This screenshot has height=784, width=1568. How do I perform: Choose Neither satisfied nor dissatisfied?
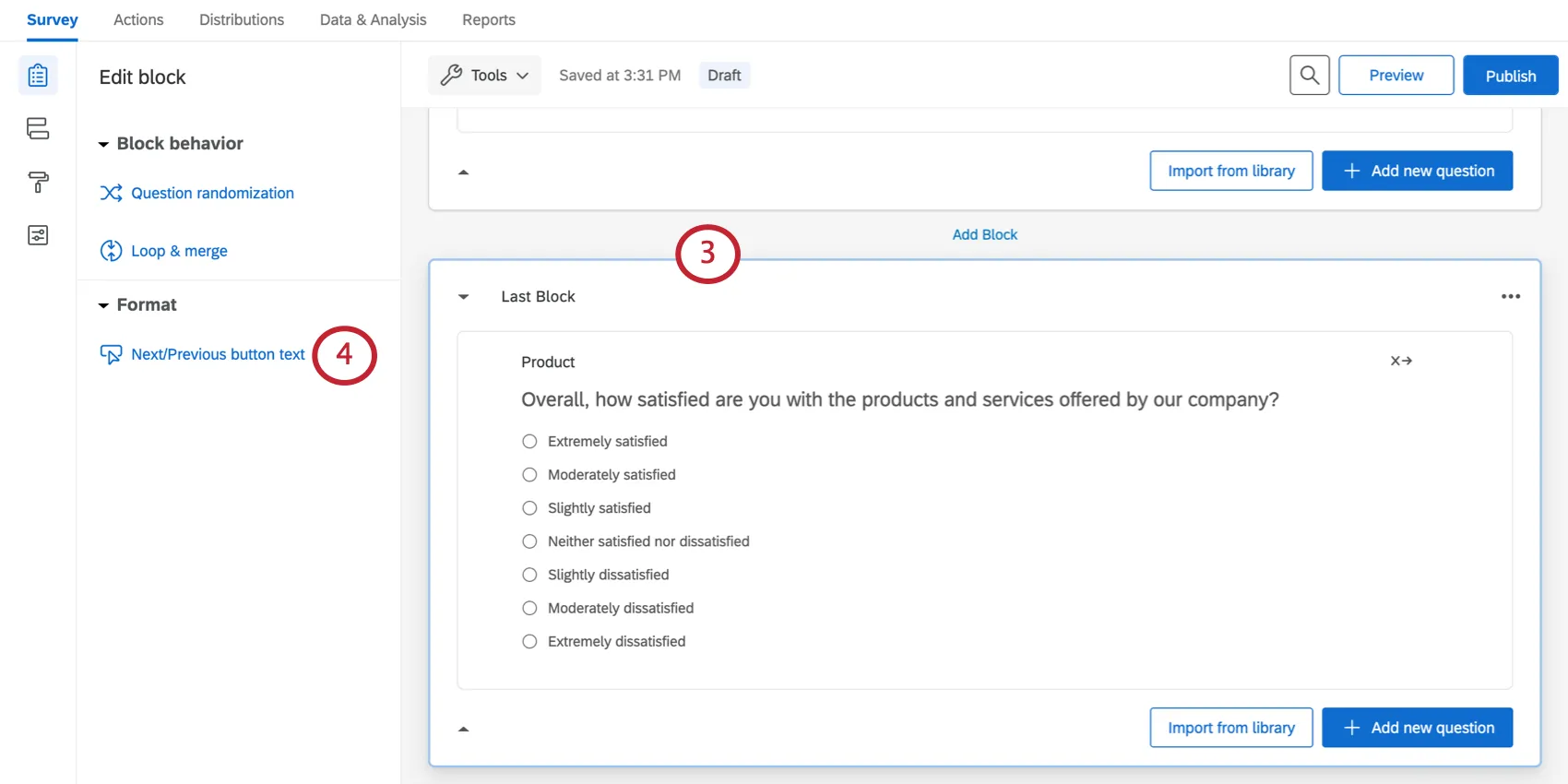tap(529, 541)
